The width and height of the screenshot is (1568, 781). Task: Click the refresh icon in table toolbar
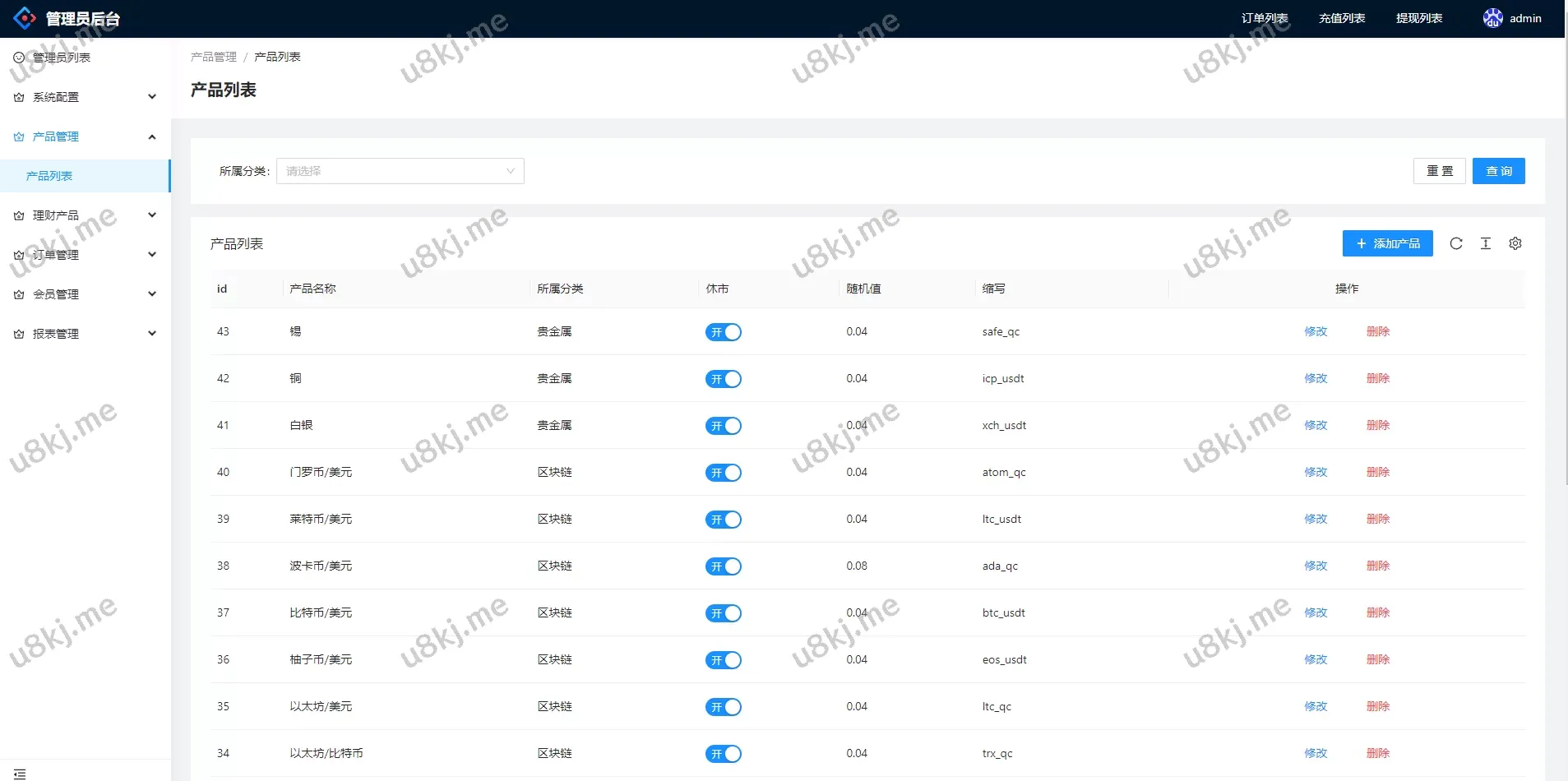[x=1455, y=243]
